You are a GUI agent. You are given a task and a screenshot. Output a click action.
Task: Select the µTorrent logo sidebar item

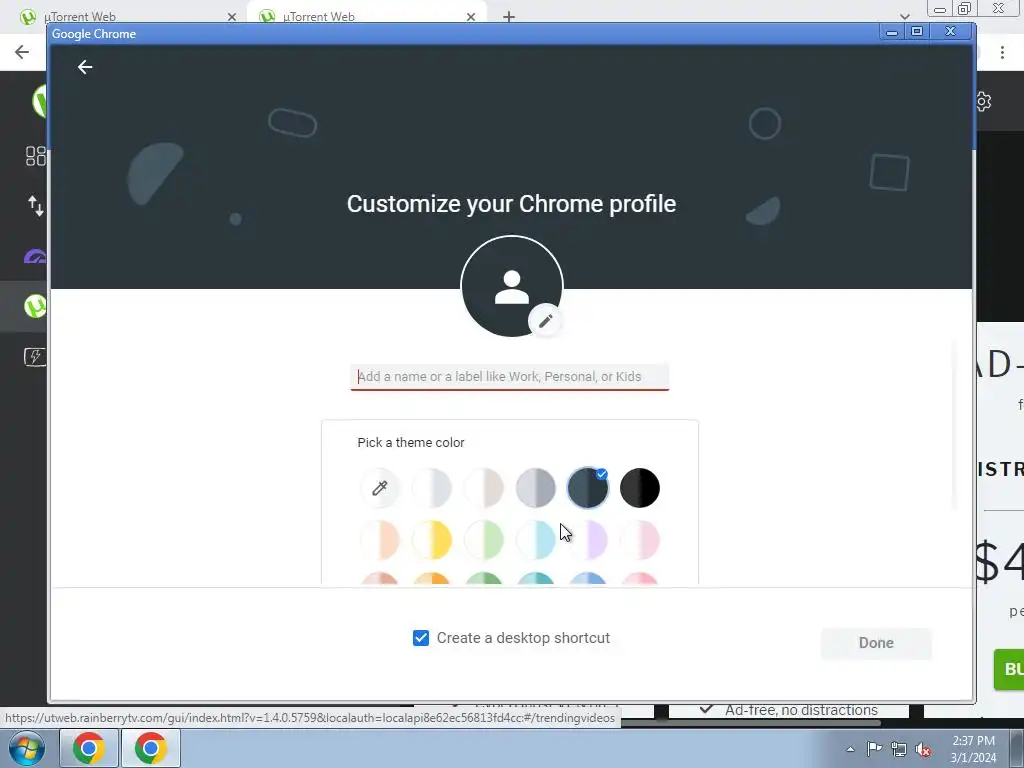[x=35, y=306]
